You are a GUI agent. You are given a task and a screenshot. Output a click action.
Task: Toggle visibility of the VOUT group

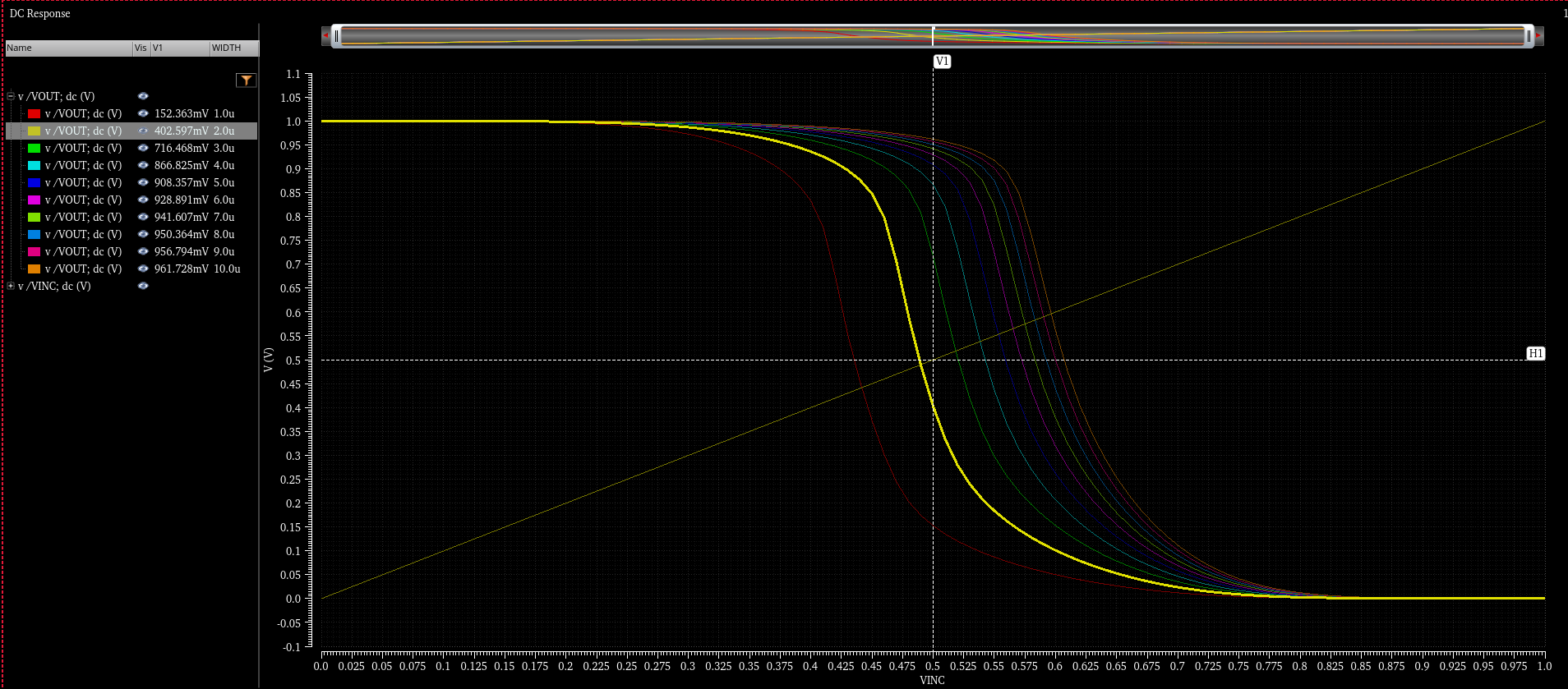143,96
